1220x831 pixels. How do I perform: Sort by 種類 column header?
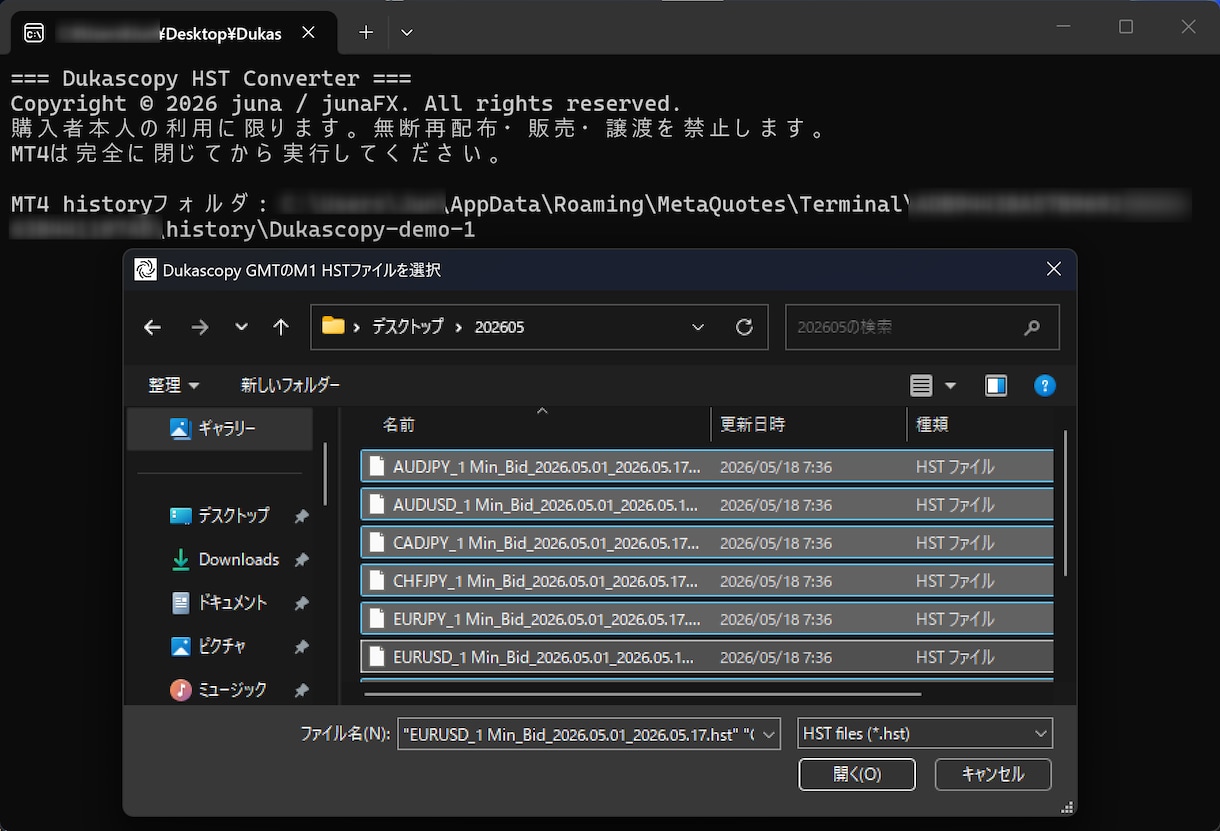tap(980, 425)
